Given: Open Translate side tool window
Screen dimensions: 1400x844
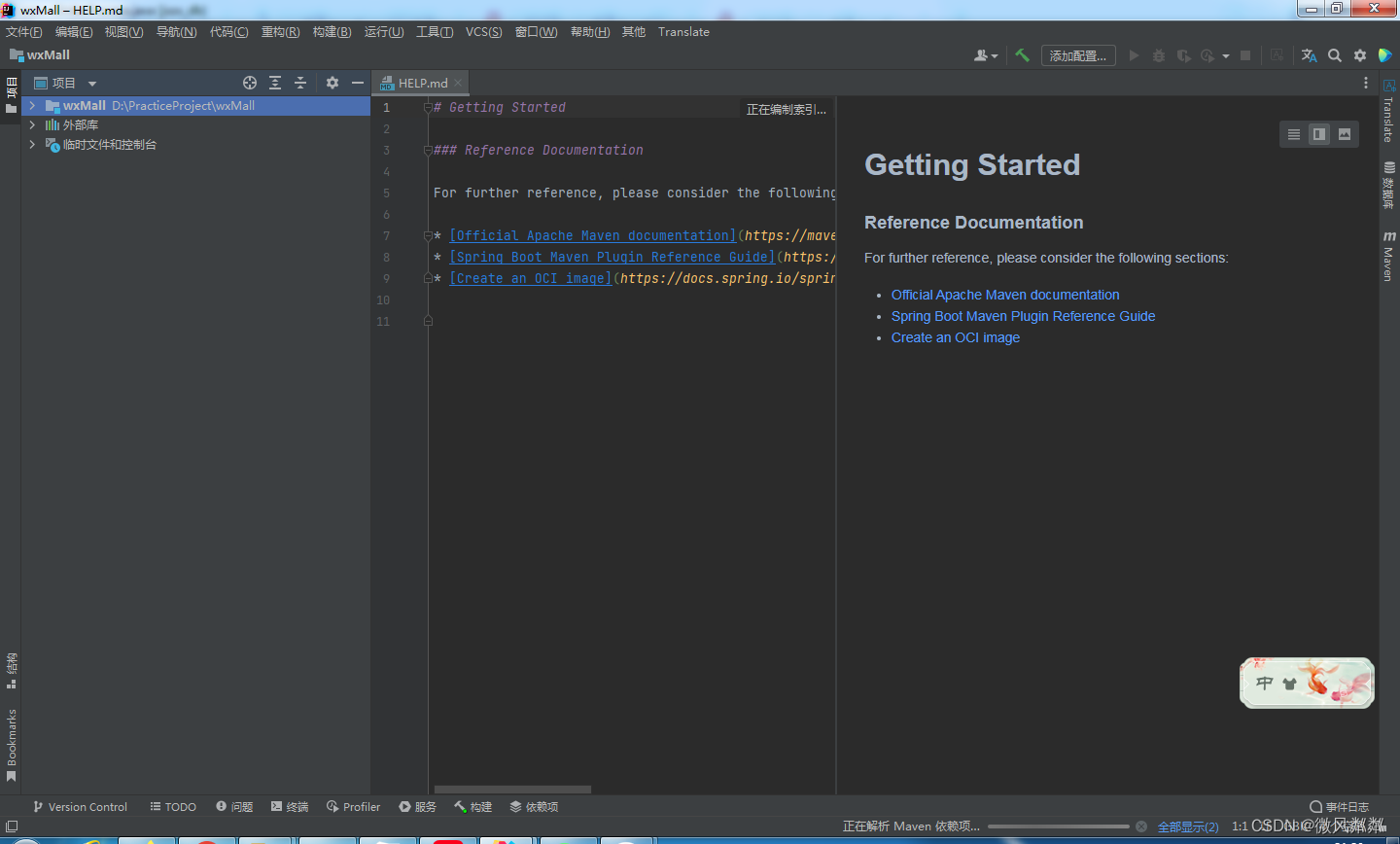Looking at the screenshot, I should coord(1389,111).
